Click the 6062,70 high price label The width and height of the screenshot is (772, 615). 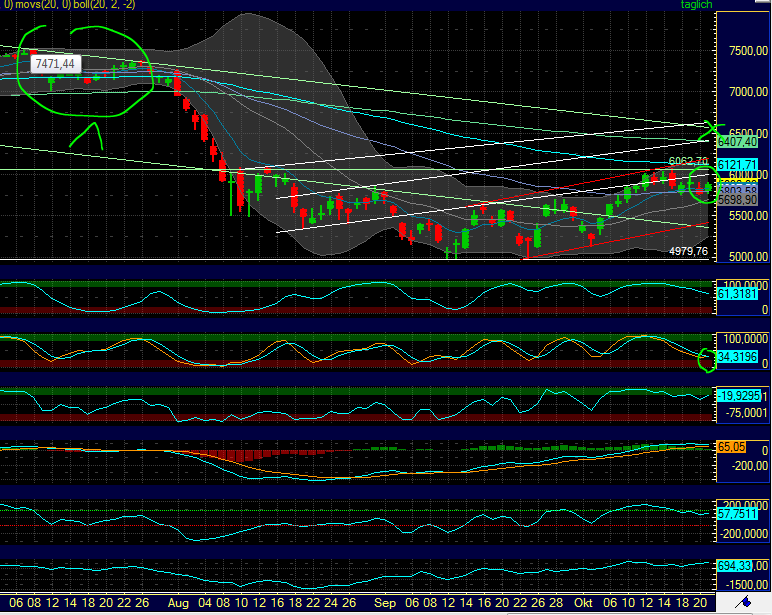point(688,161)
